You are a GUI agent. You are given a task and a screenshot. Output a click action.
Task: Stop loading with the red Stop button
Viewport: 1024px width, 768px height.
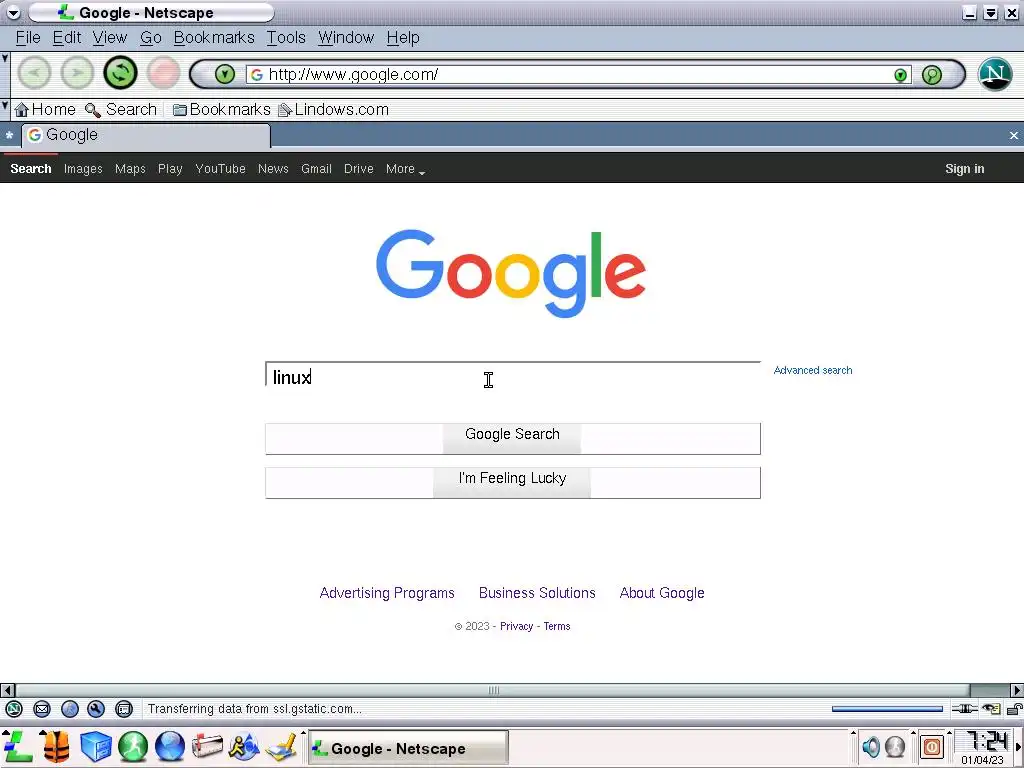pos(163,72)
